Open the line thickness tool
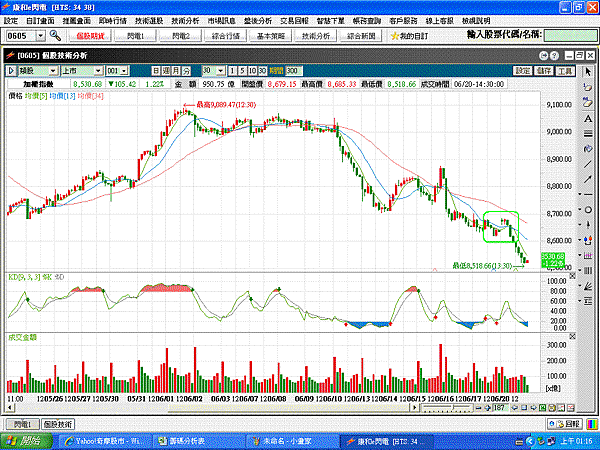The image size is (600, 450). click(587, 134)
